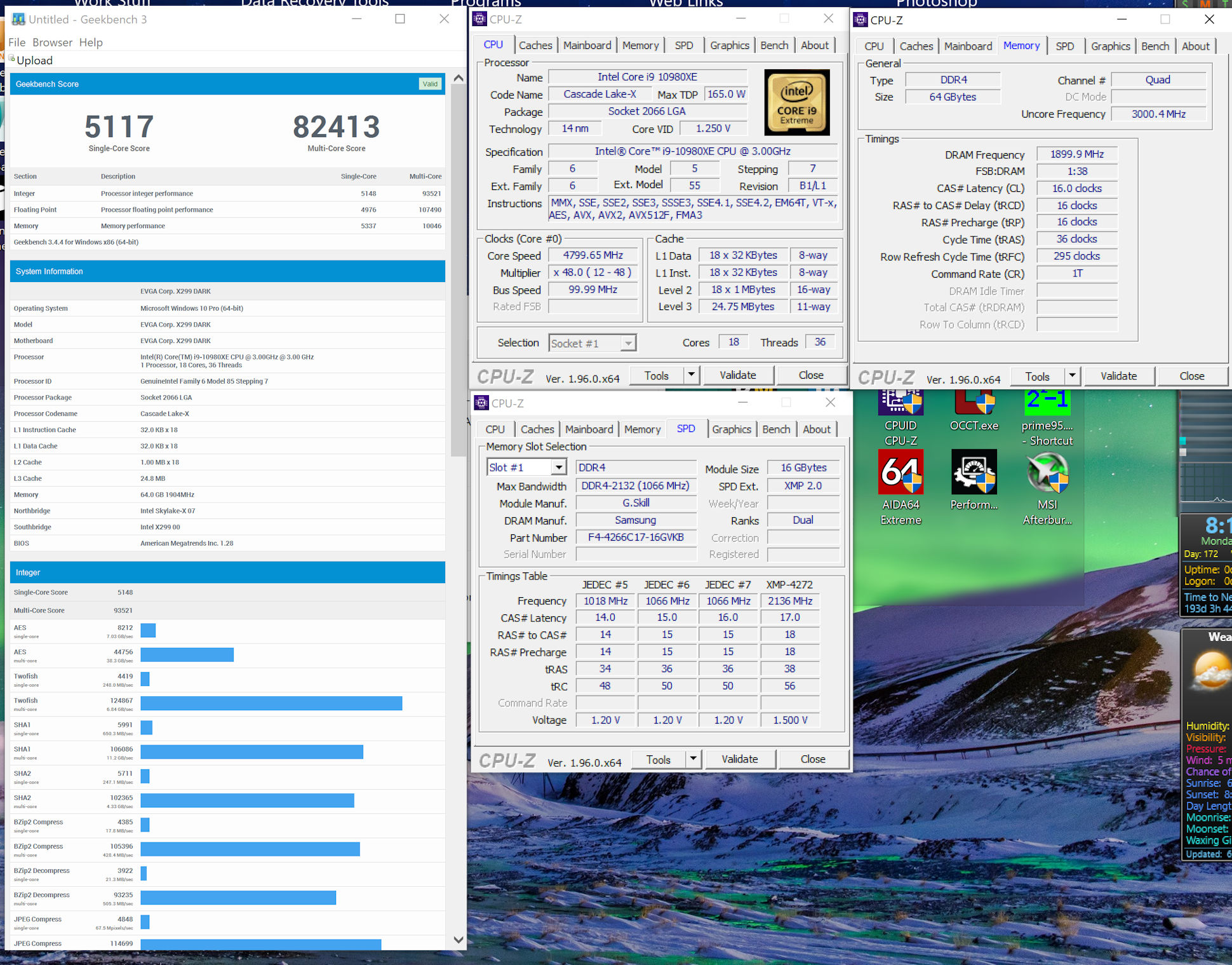Open Bench tab in the CPU window

[x=774, y=45]
